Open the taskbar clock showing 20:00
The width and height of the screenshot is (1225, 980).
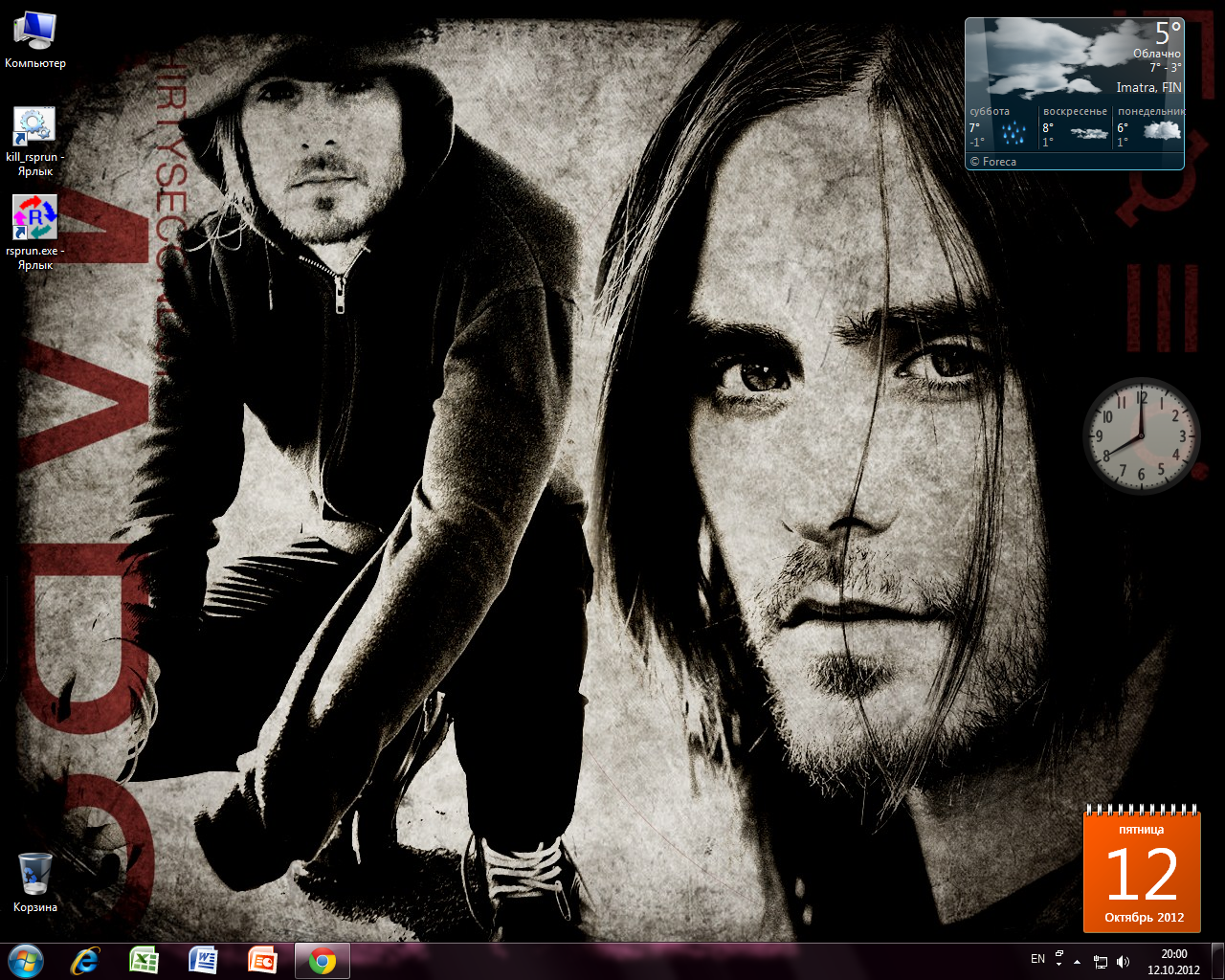point(1173,961)
